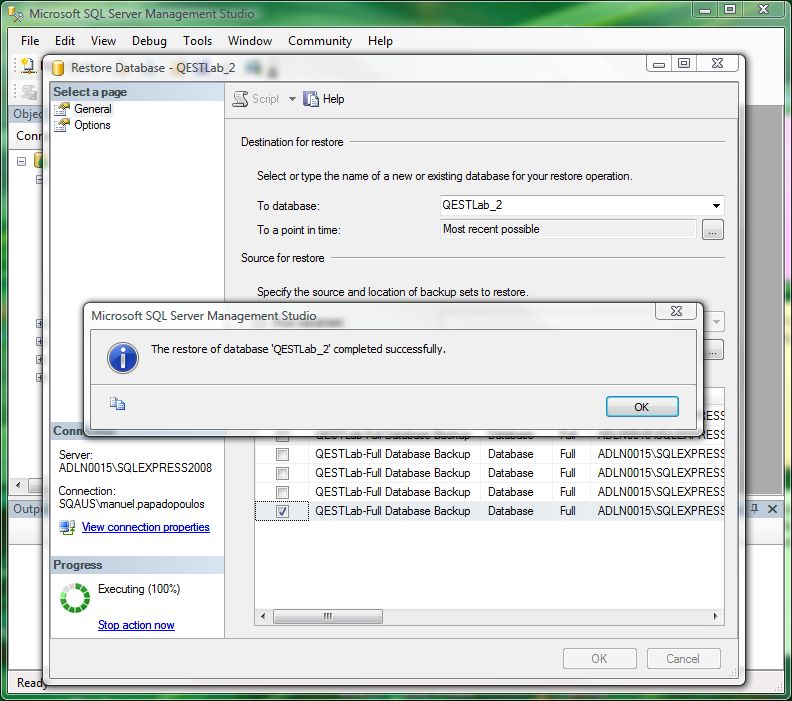792x701 pixels.
Task: Collapse the top Object Explorer tree node
Action: 21,161
